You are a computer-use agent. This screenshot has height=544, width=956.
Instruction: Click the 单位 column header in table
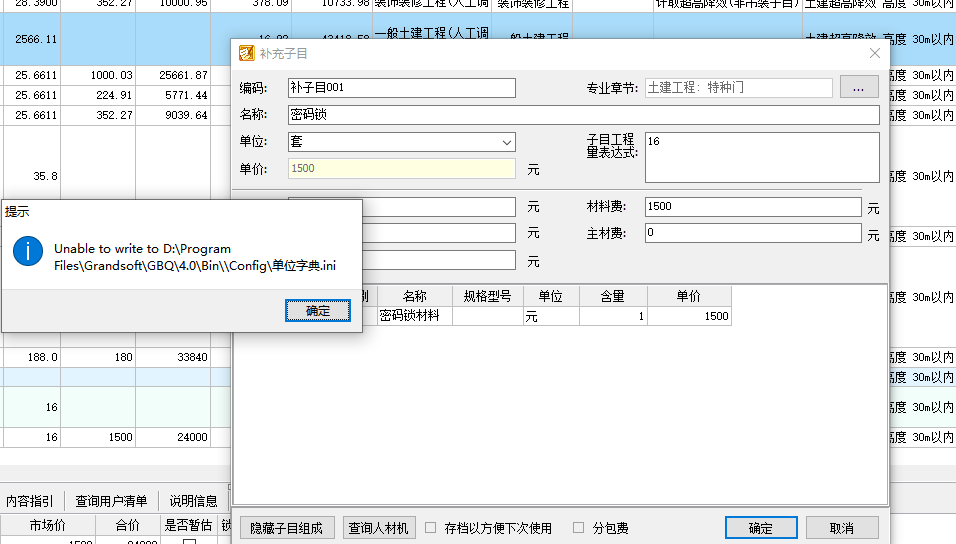click(551, 296)
